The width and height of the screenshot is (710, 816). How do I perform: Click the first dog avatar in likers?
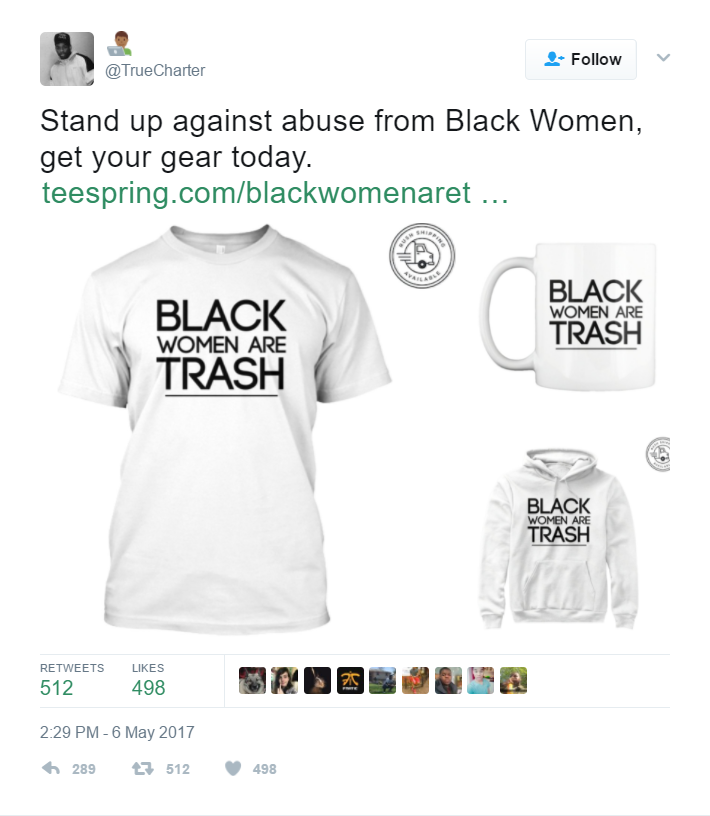(x=252, y=681)
